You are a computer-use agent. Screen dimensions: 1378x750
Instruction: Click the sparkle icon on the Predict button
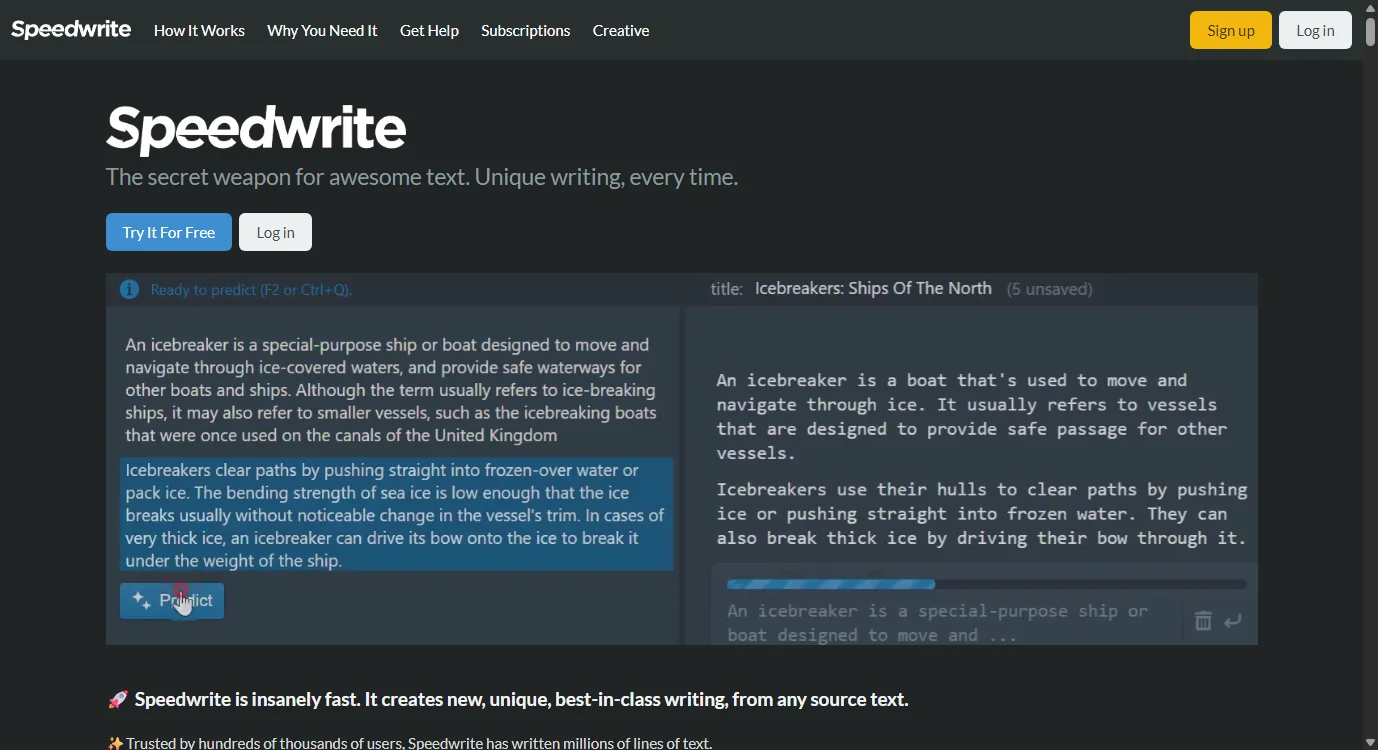(x=141, y=598)
